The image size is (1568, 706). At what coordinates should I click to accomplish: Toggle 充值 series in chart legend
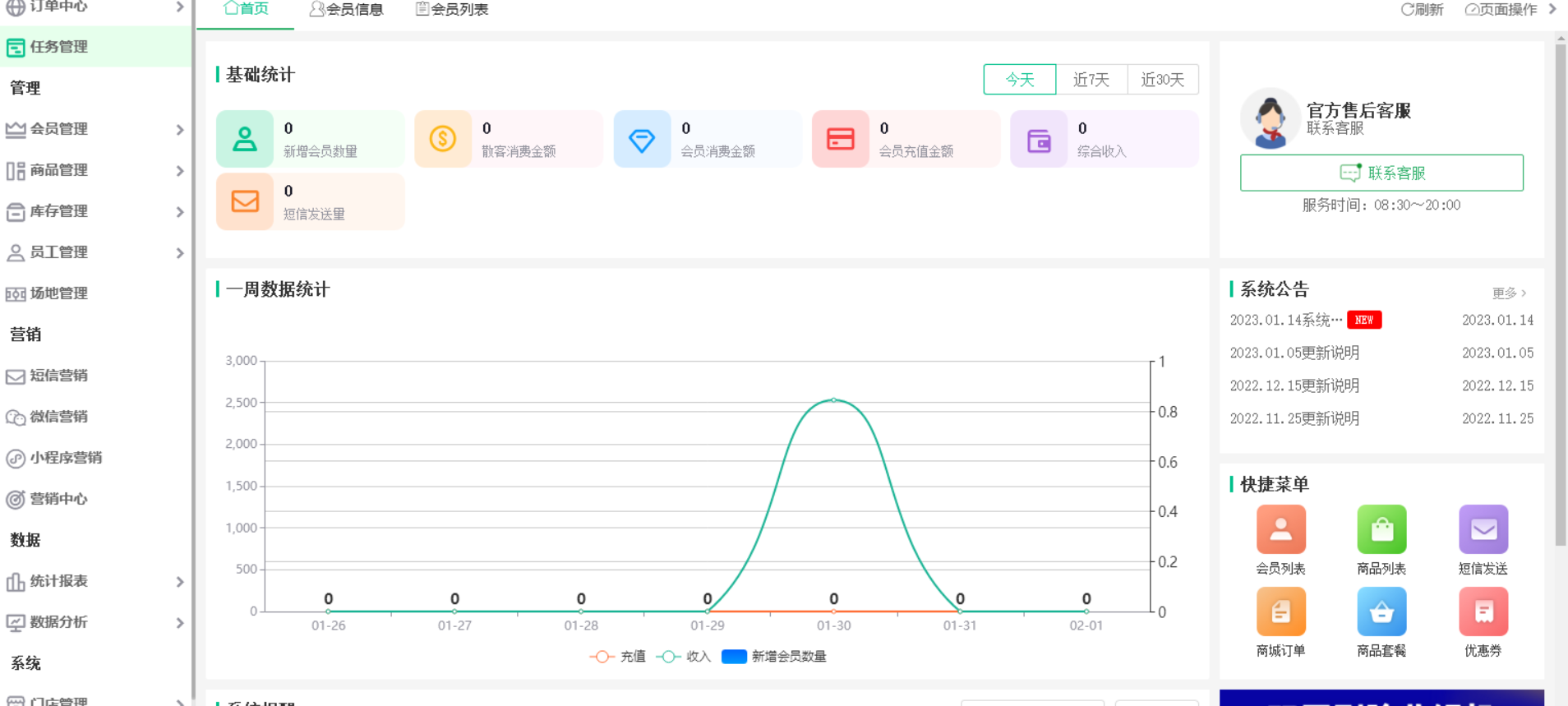tap(618, 657)
